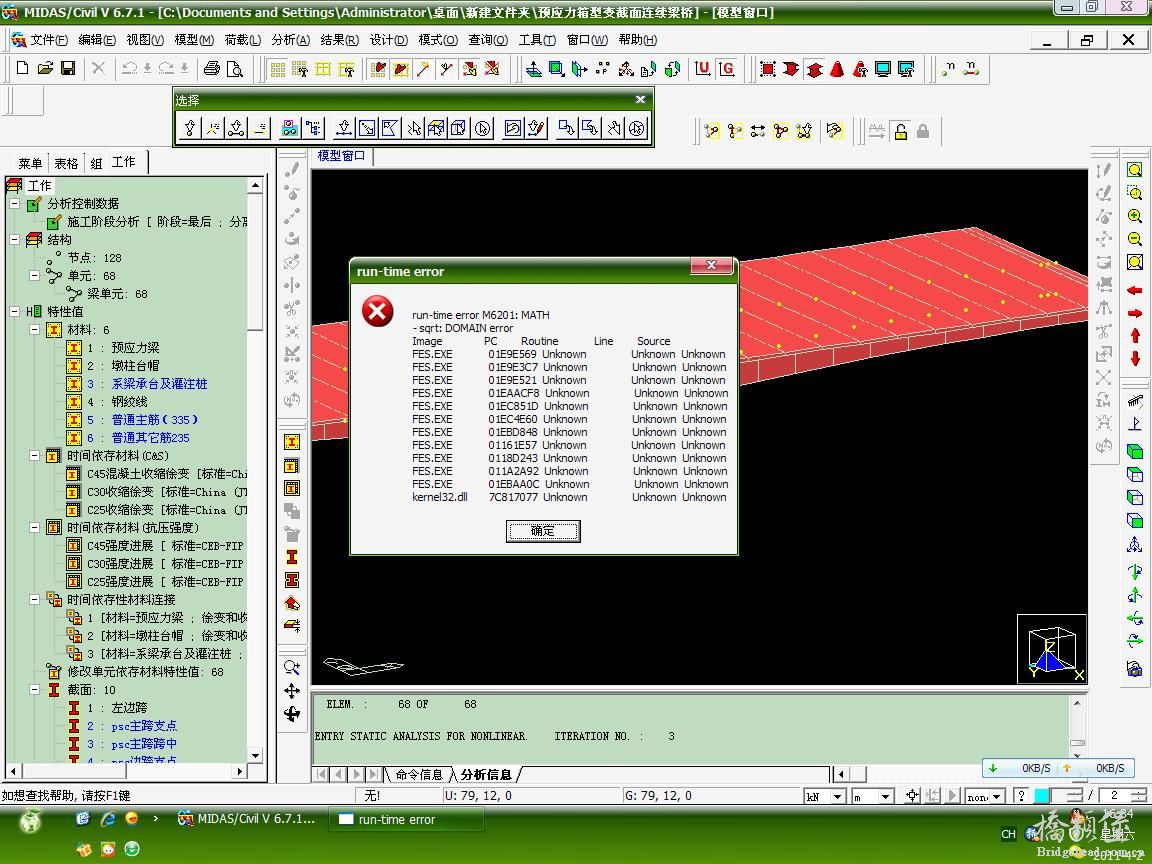Image resolution: width=1152 pixels, height=864 pixels.
Task: Collapse the 时间依存材料 (C&S) node
Action: [34, 456]
